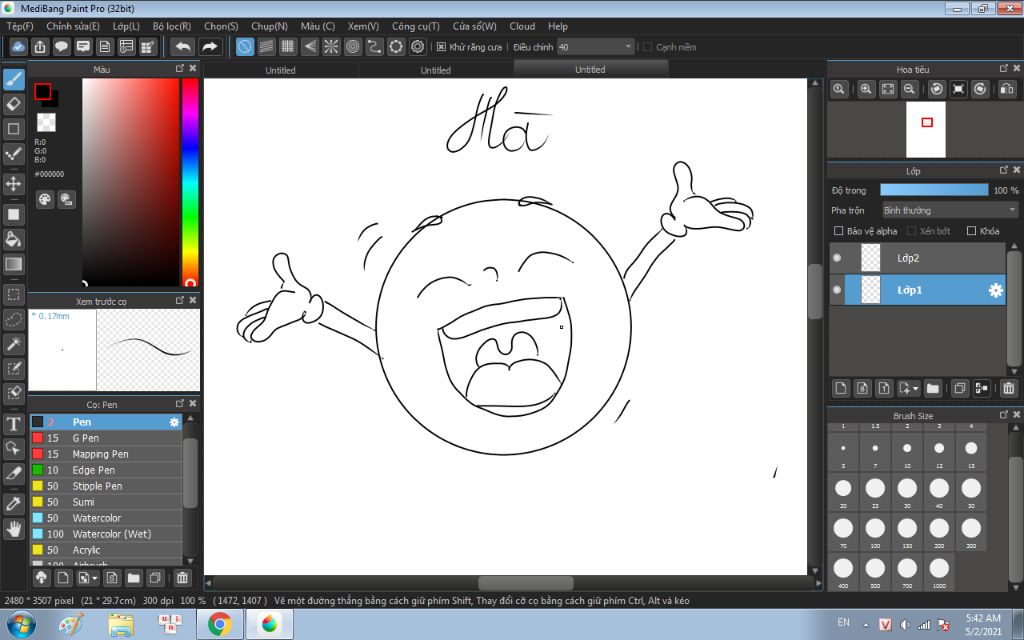Open the add layer dropdown arrow
The width and height of the screenshot is (1024, 640).
[916, 389]
